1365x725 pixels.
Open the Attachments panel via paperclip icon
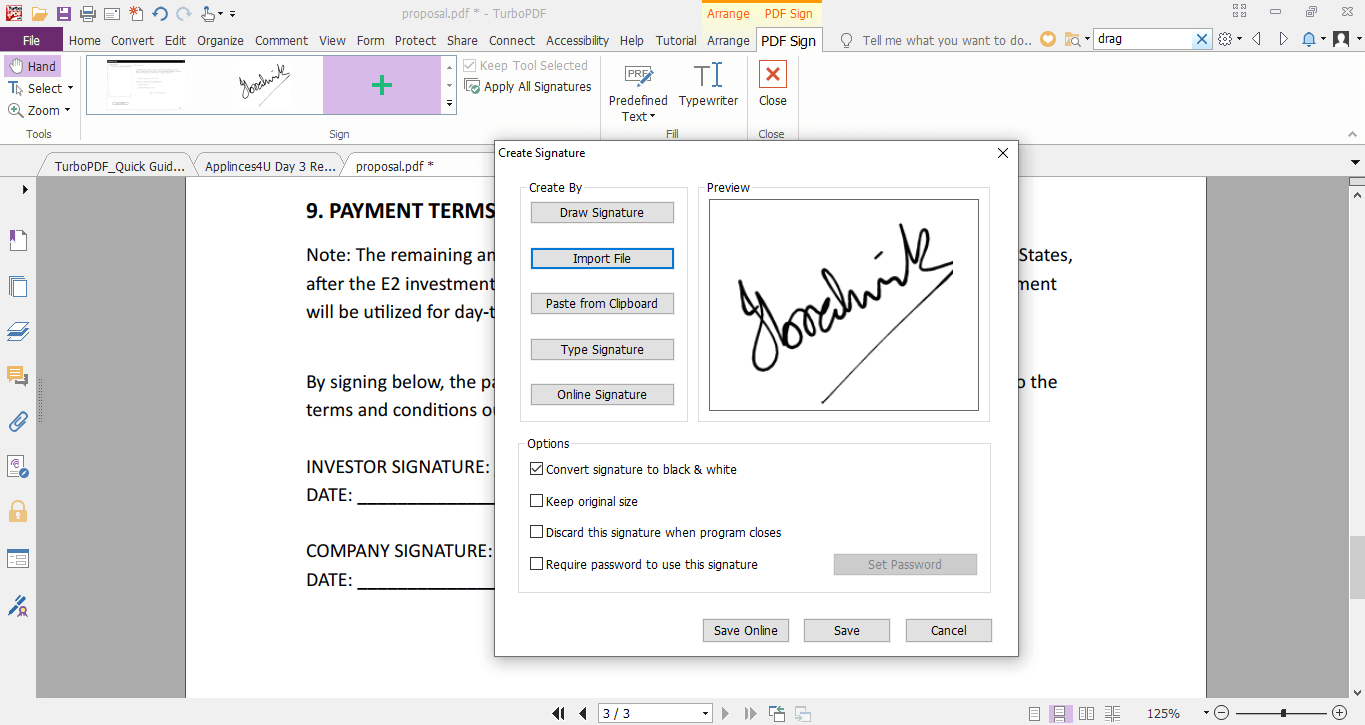click(x=17, y=421)
